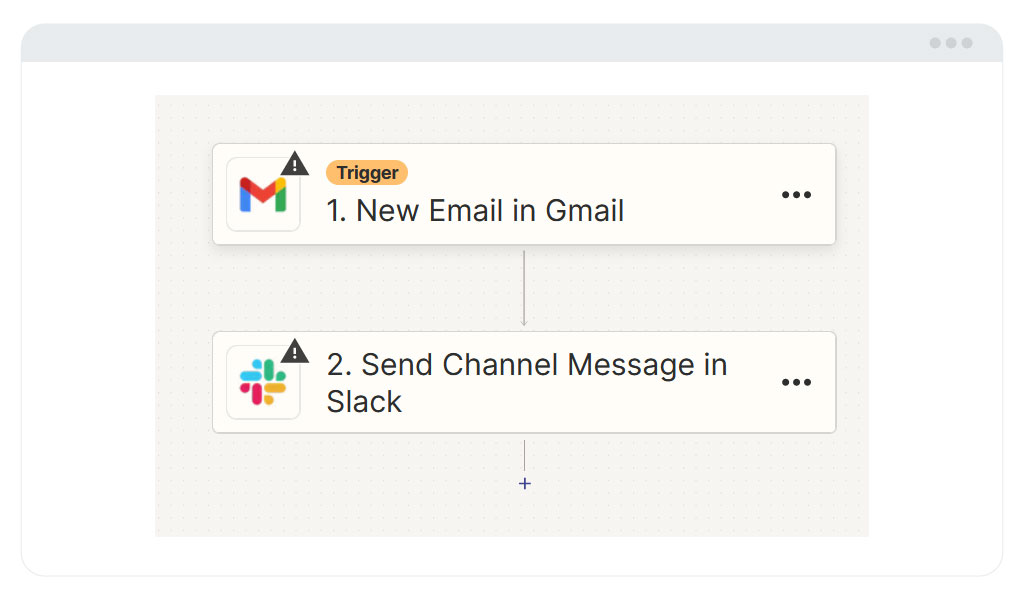
Task: Click the word 'Slack' in step two
Action: point(364,402)
